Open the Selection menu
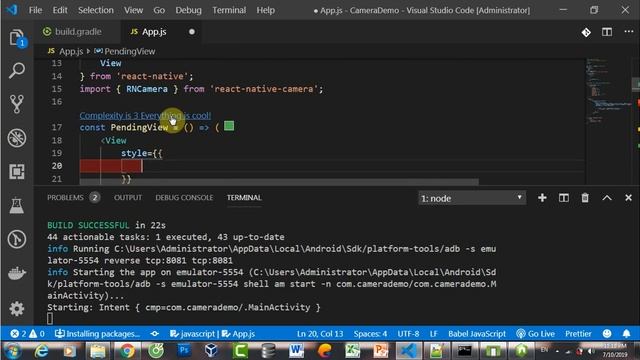 point(96,10)
